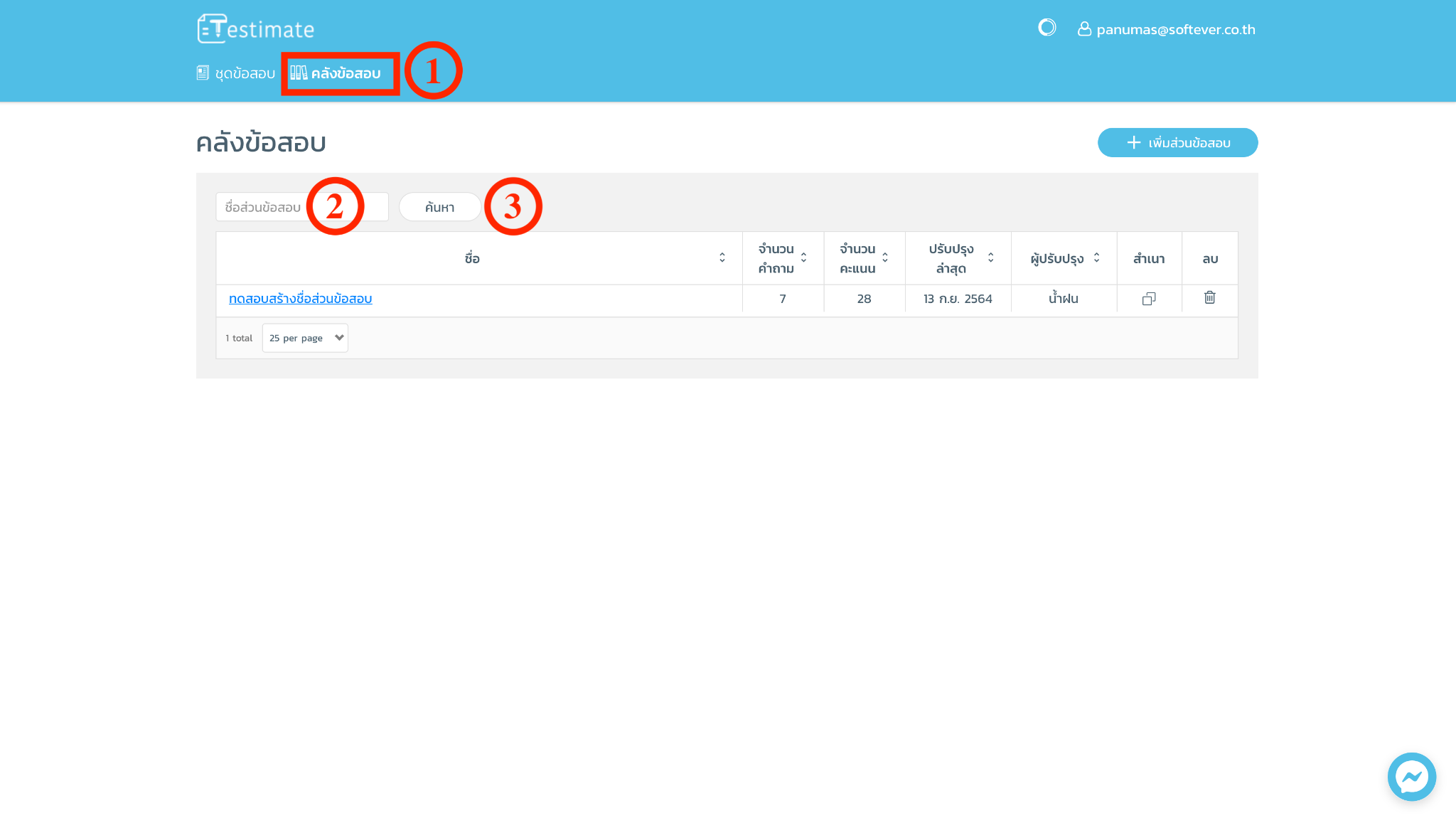
Task: Click the trash icon to delete row
Action: tap(1209, 298)
